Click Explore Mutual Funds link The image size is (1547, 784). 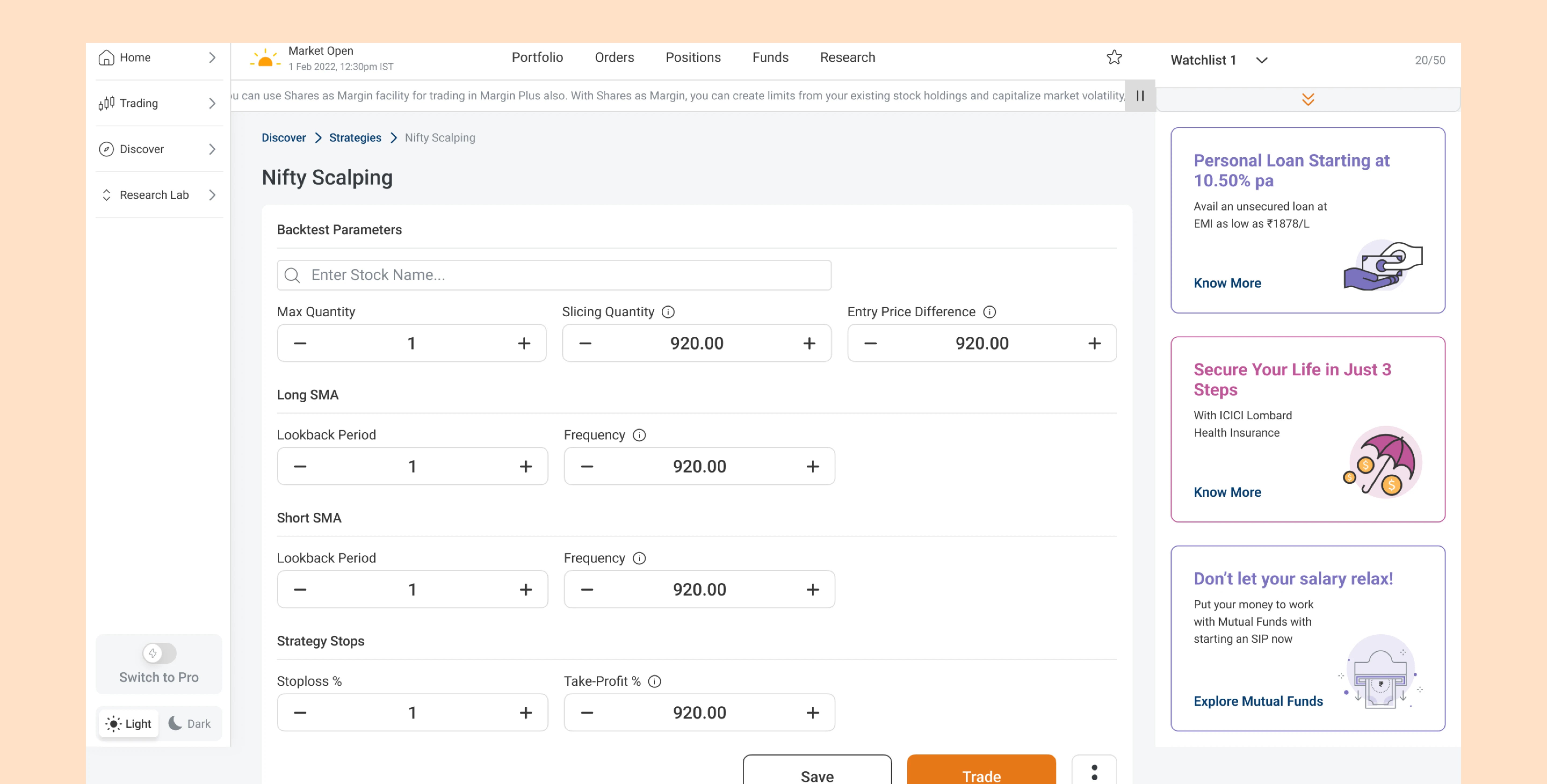point(1257,701)
